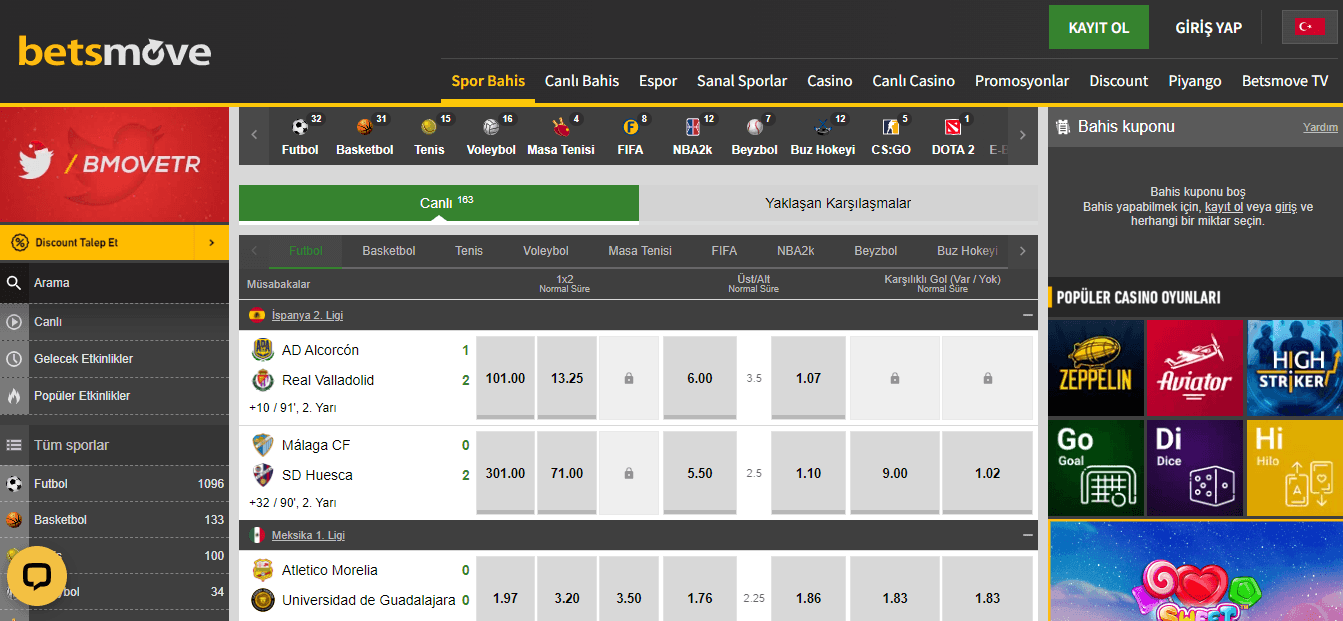
Task: Expand the Discount Talep Et arrow
Action: pos(211,242)
